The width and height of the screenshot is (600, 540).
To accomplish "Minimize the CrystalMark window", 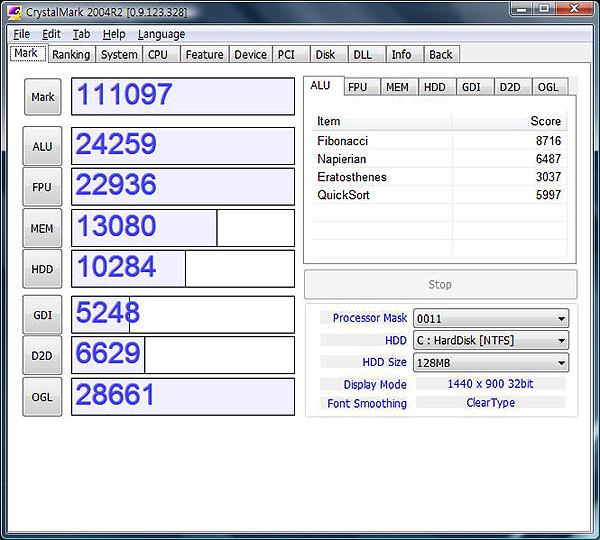I will click(x=522, y=9).
